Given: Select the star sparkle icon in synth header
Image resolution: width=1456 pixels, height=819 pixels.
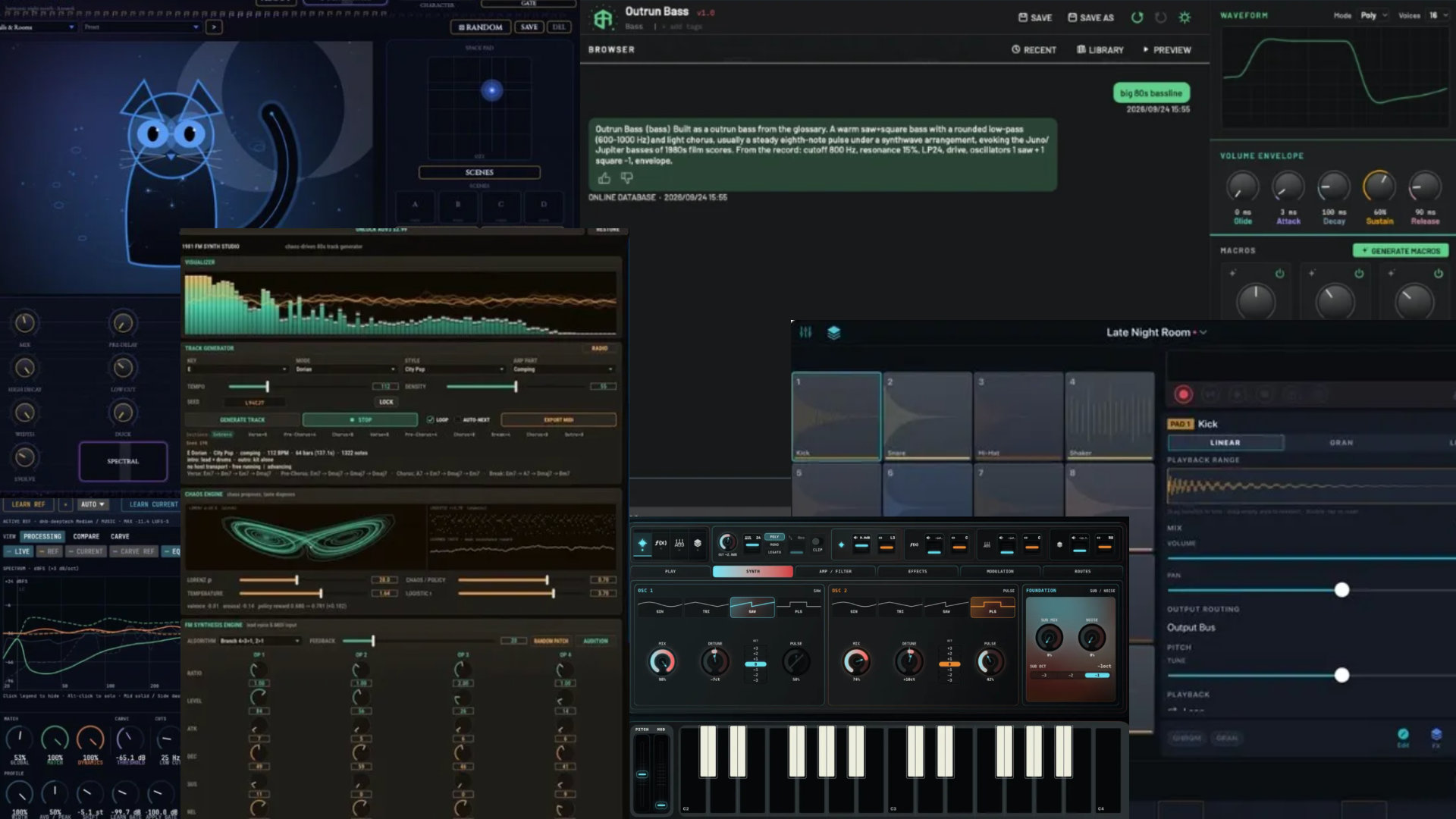Looking at the screenshot, I should coord(642,543).
